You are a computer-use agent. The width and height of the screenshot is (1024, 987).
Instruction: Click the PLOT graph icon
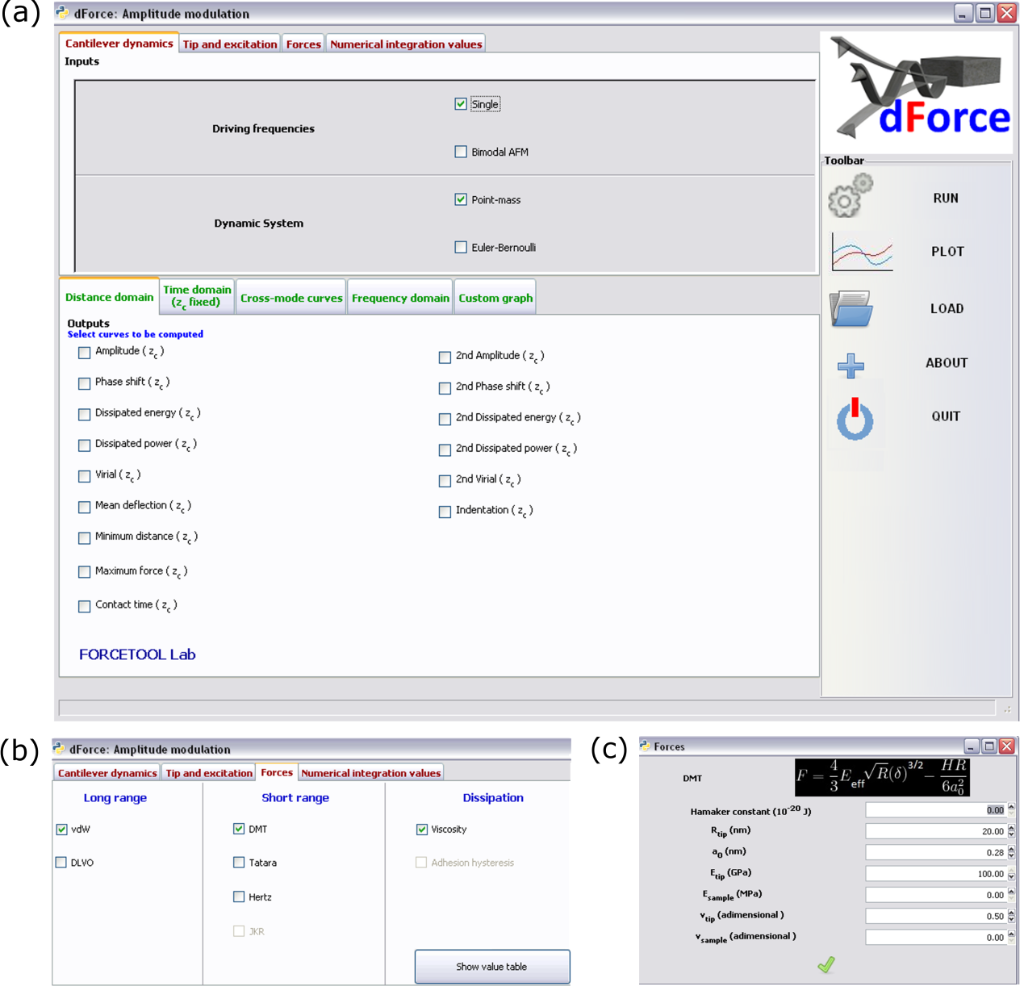pos(861,251)
